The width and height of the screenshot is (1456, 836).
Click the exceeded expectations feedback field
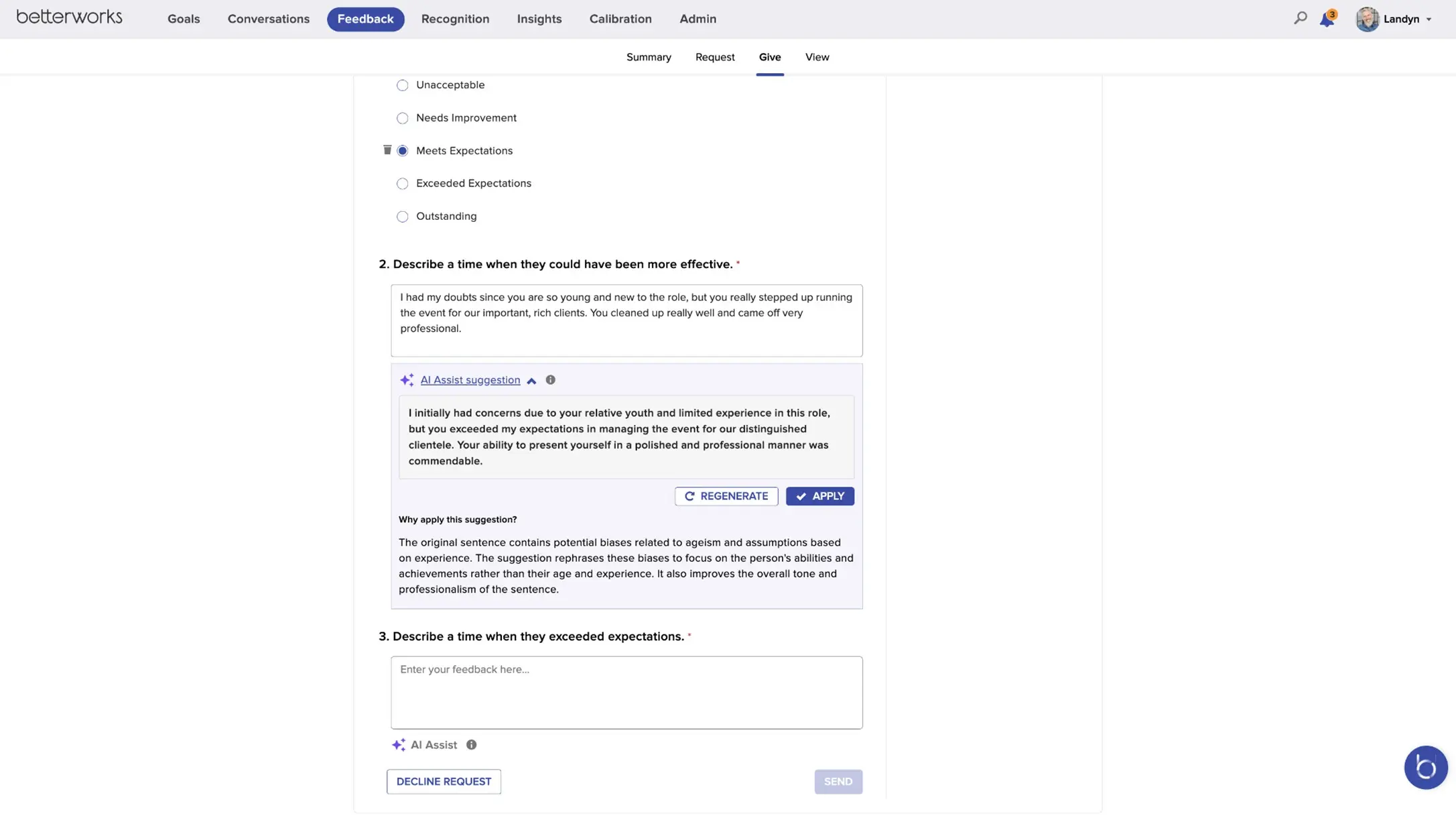626,693
